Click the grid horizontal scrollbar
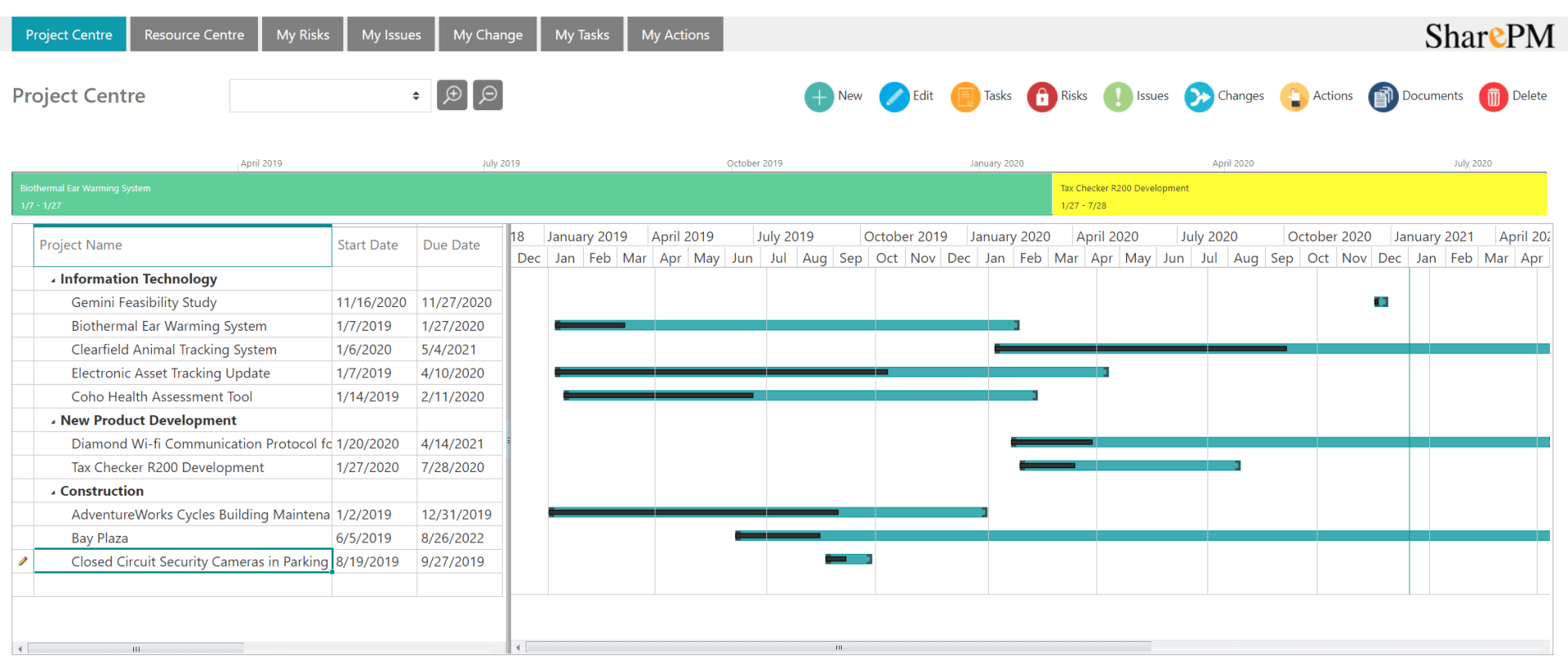 pyautogui.click(x=136, y=649)
